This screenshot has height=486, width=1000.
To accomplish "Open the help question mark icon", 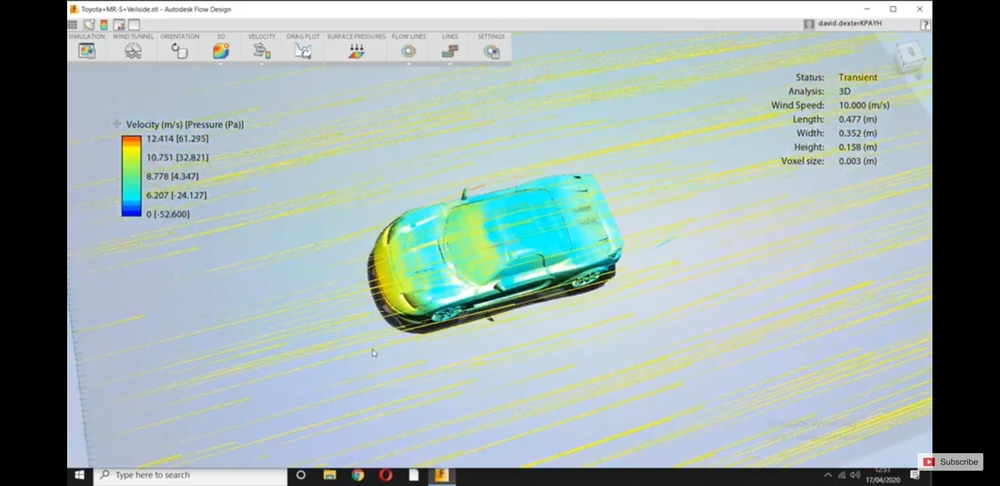I will (x=925, y=24).
